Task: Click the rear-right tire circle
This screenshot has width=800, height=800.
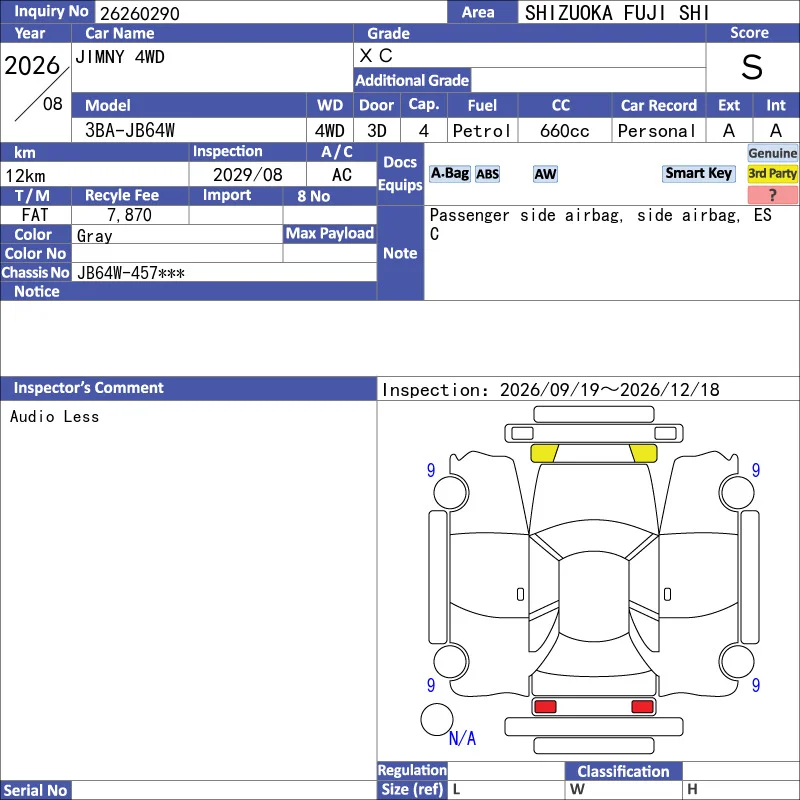Action: tap(737, 661)
